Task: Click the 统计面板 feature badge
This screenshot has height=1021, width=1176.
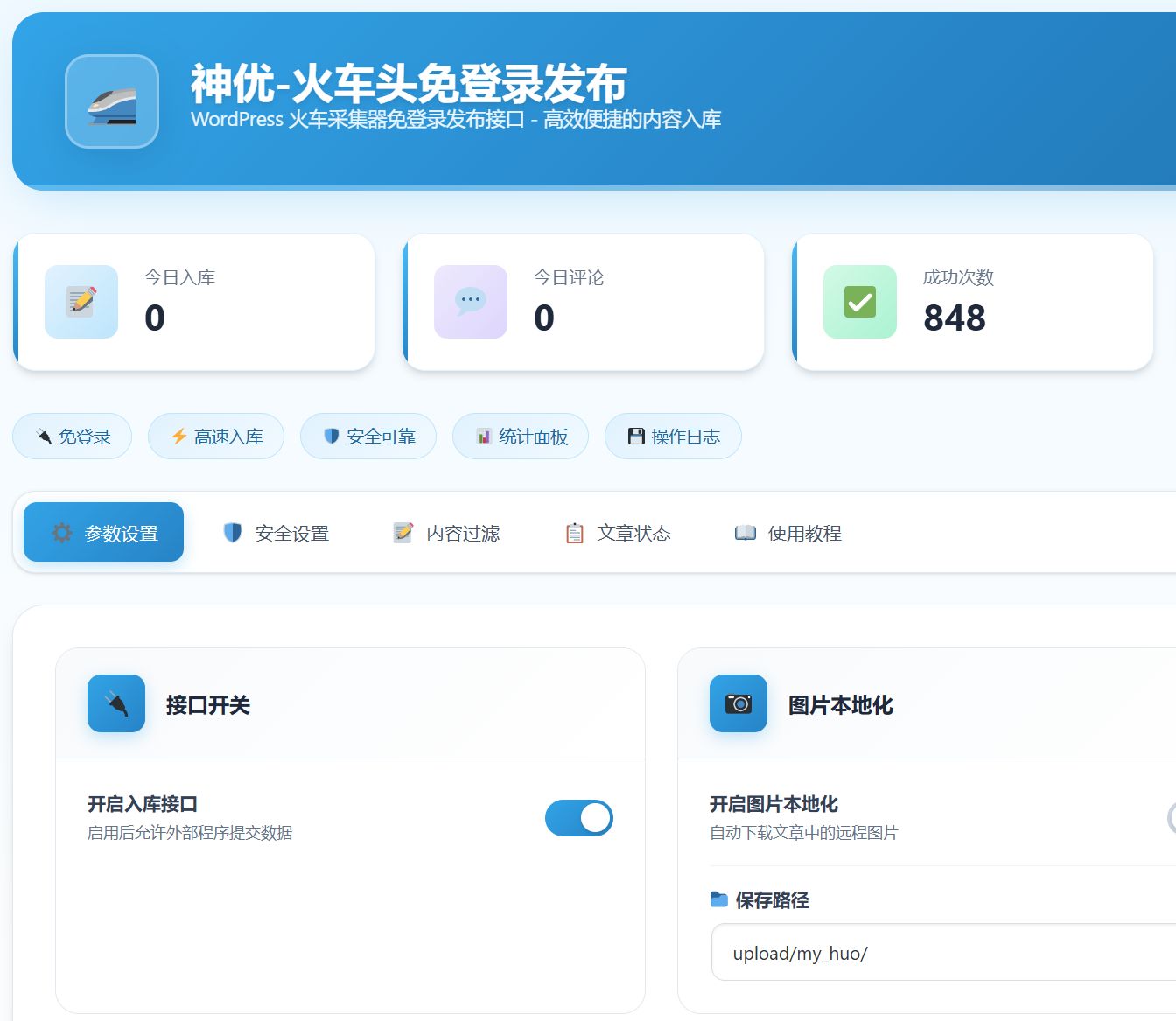Action: pos(521,436)
